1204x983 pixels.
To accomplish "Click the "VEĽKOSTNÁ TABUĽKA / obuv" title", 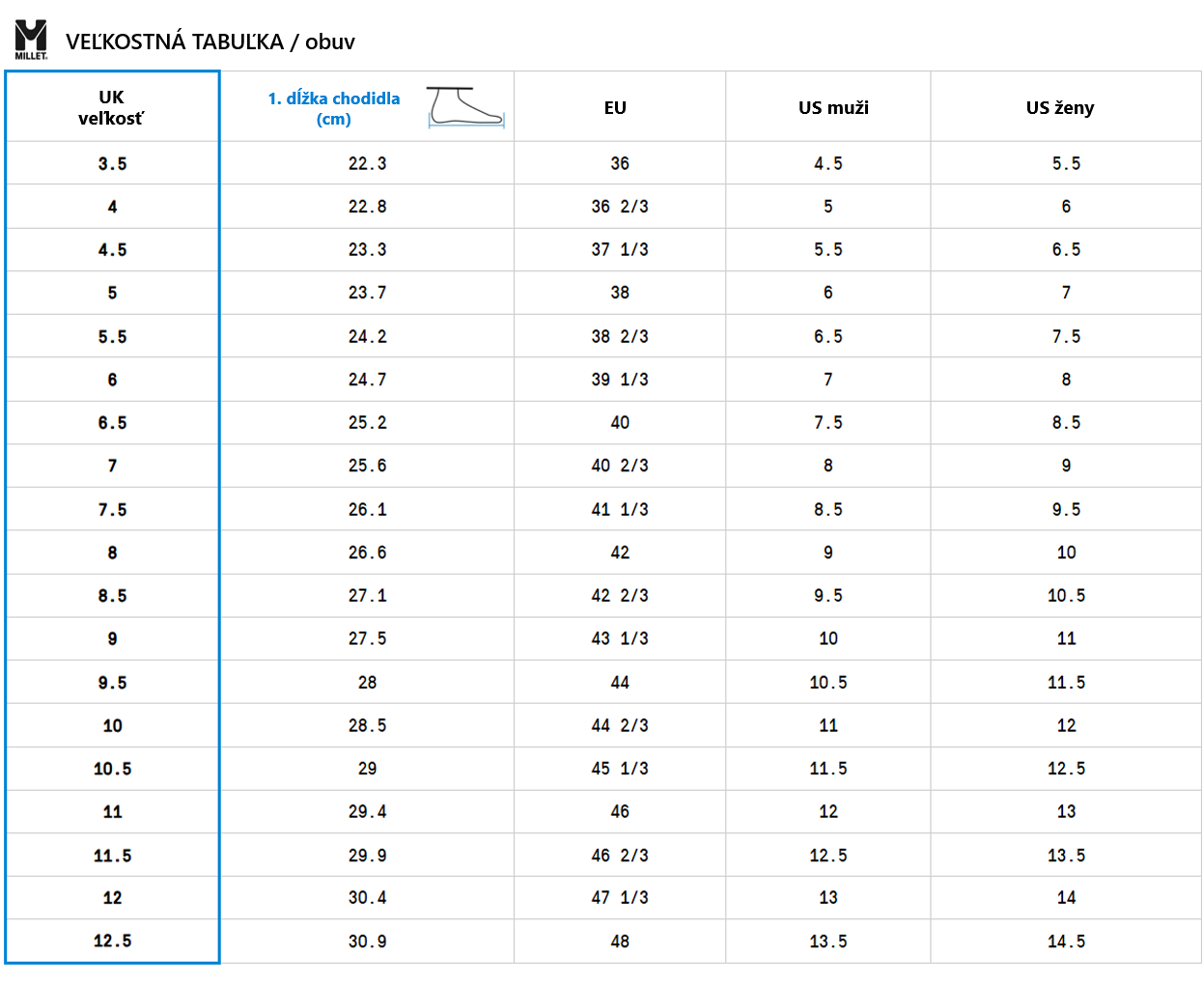I will pyautogui.click(x=210, y=42).
